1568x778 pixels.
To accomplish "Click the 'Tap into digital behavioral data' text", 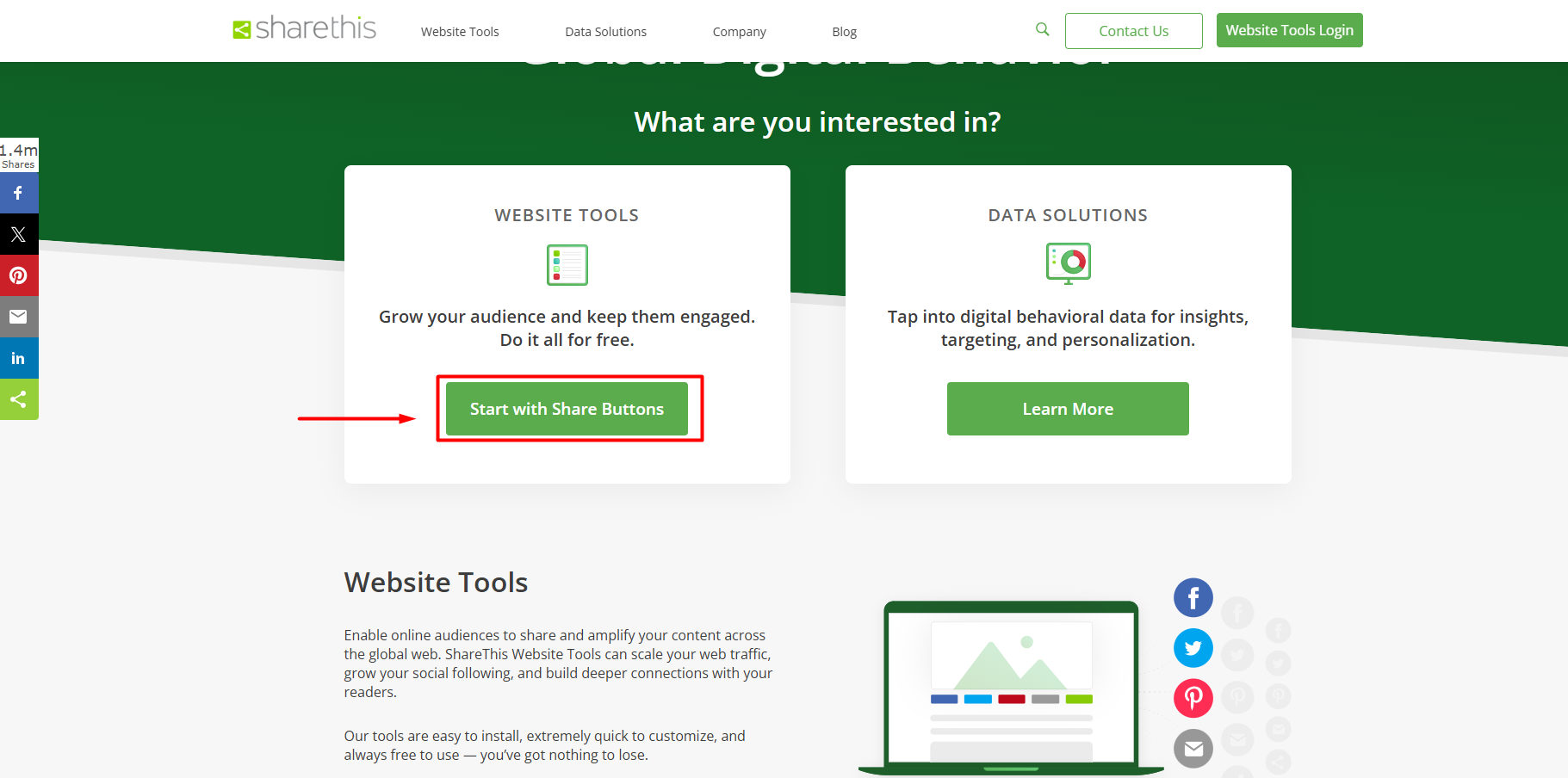I will [1068, 328].
